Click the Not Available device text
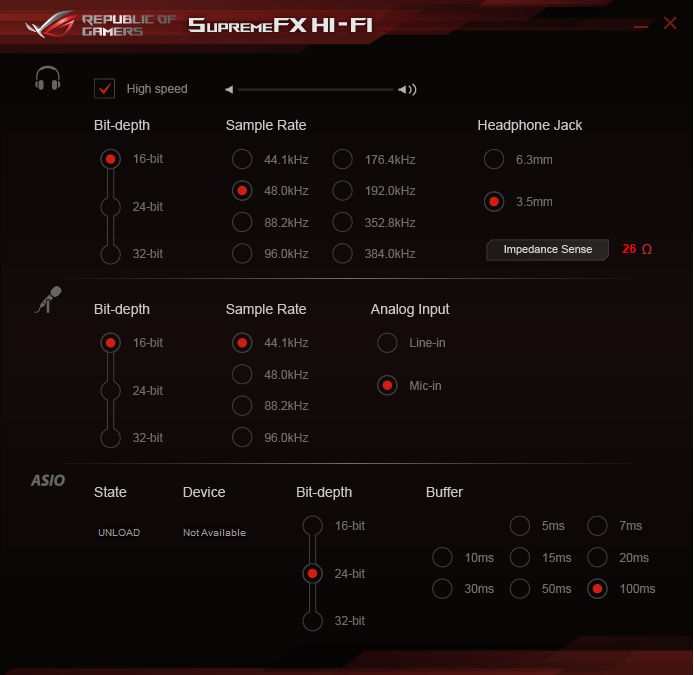The height and width of the screenshot is (675, 694). point(214,532)
